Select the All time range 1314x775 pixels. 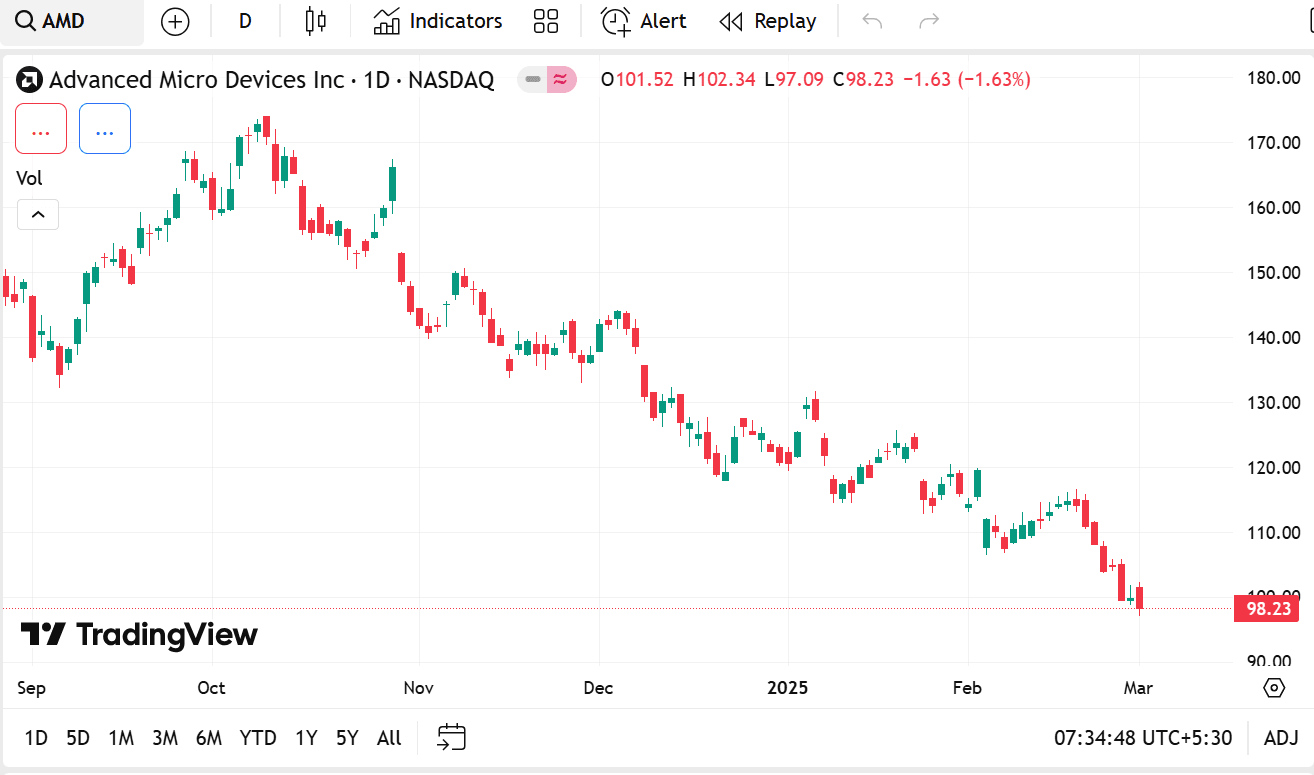tap(389, 739)
